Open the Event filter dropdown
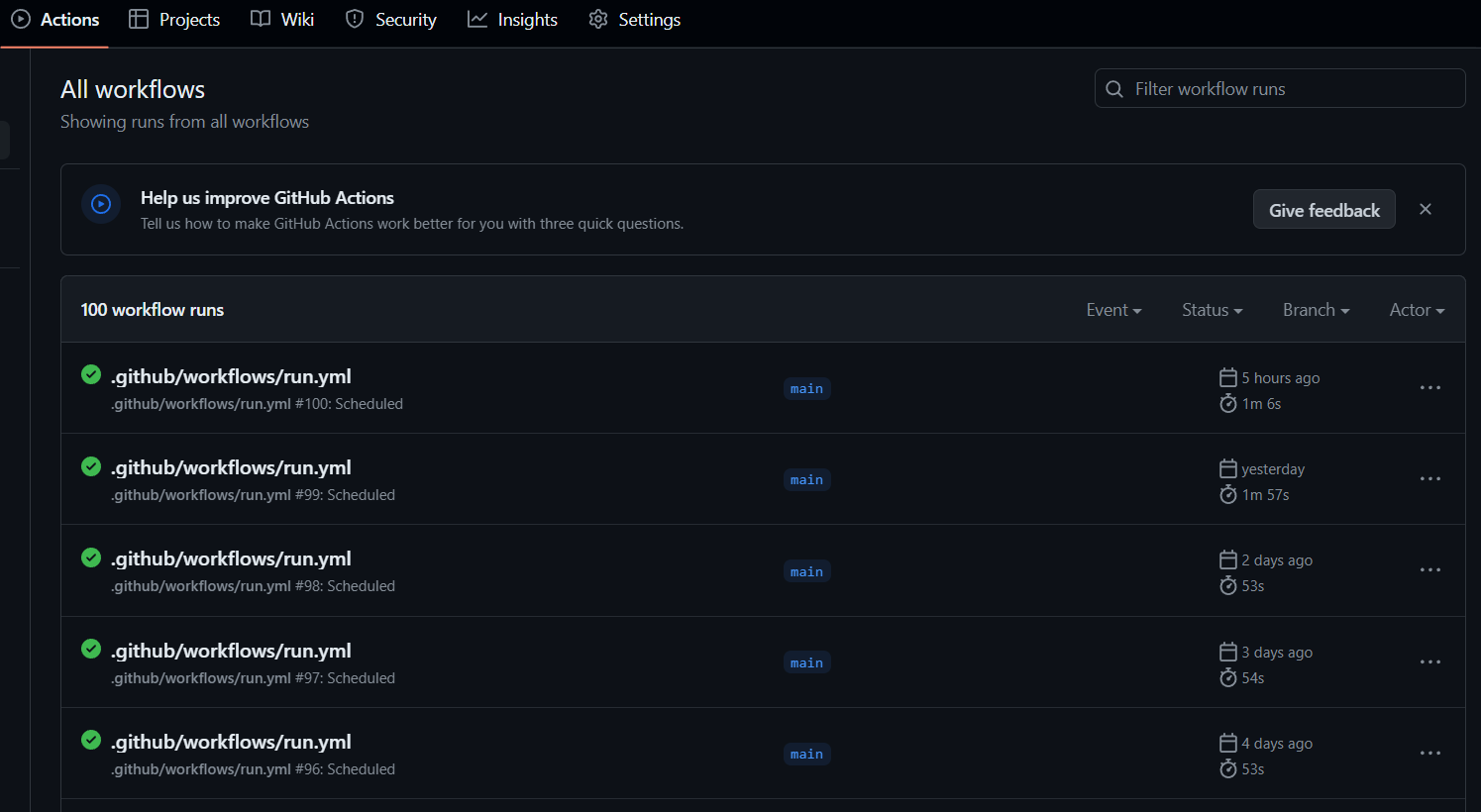1481x812 pixels. pos(1113,309)
